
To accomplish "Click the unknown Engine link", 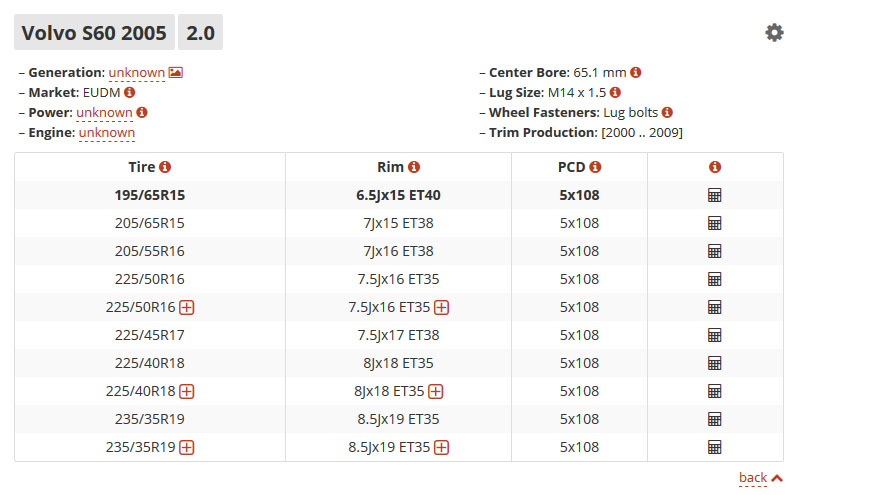I will 107,132.
